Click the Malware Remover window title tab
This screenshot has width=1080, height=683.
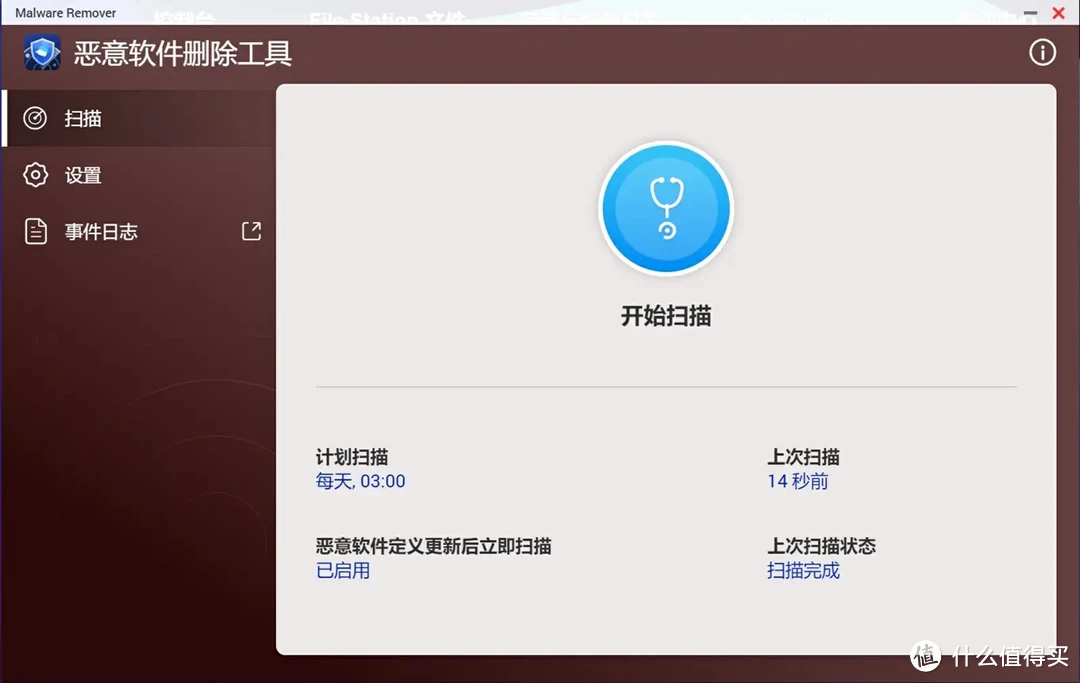pyautogui.click(x=64, y=12)
